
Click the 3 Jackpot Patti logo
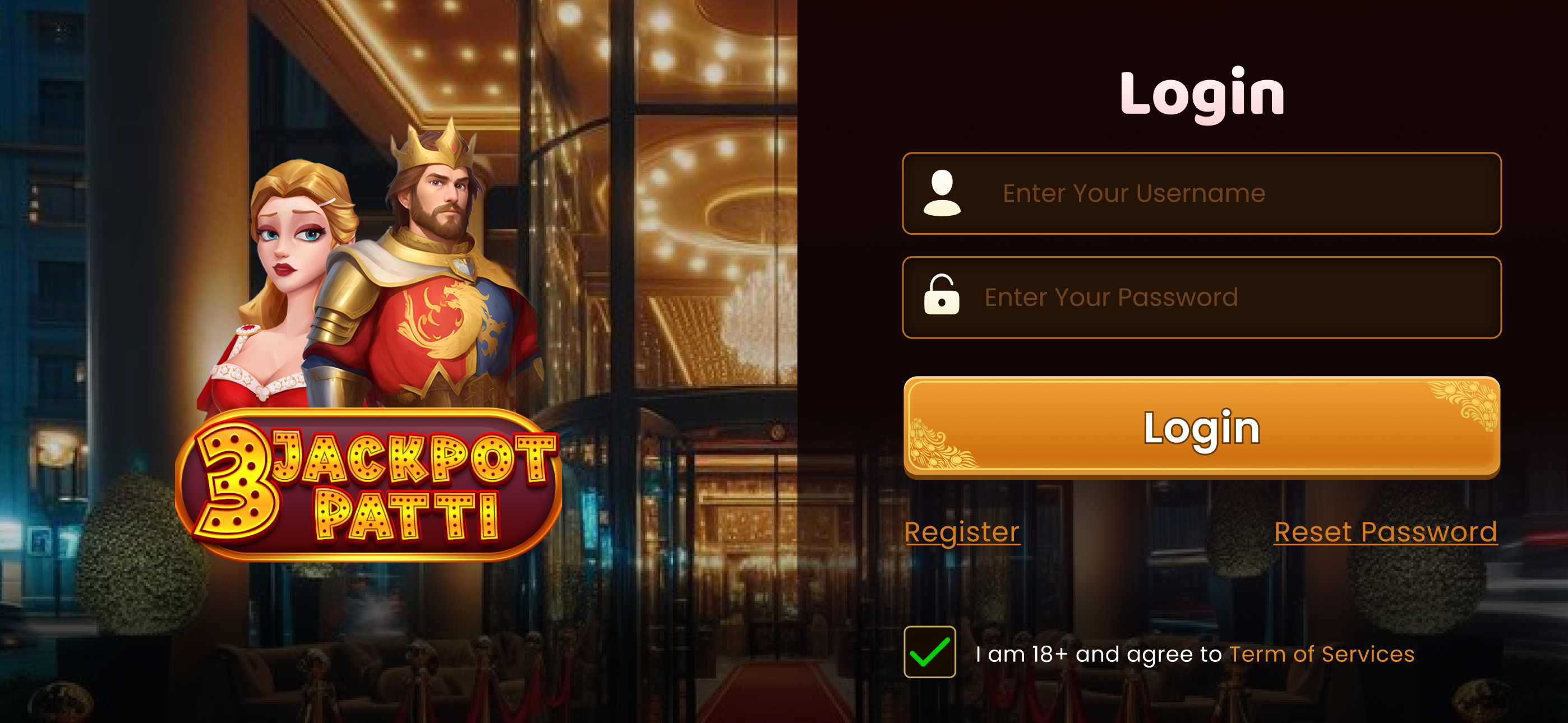pos(368,485)
